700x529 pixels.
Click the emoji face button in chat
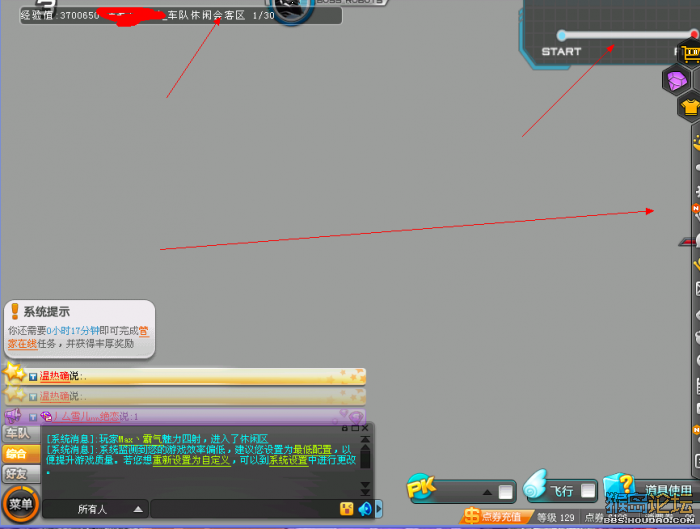tap(346, 508)
